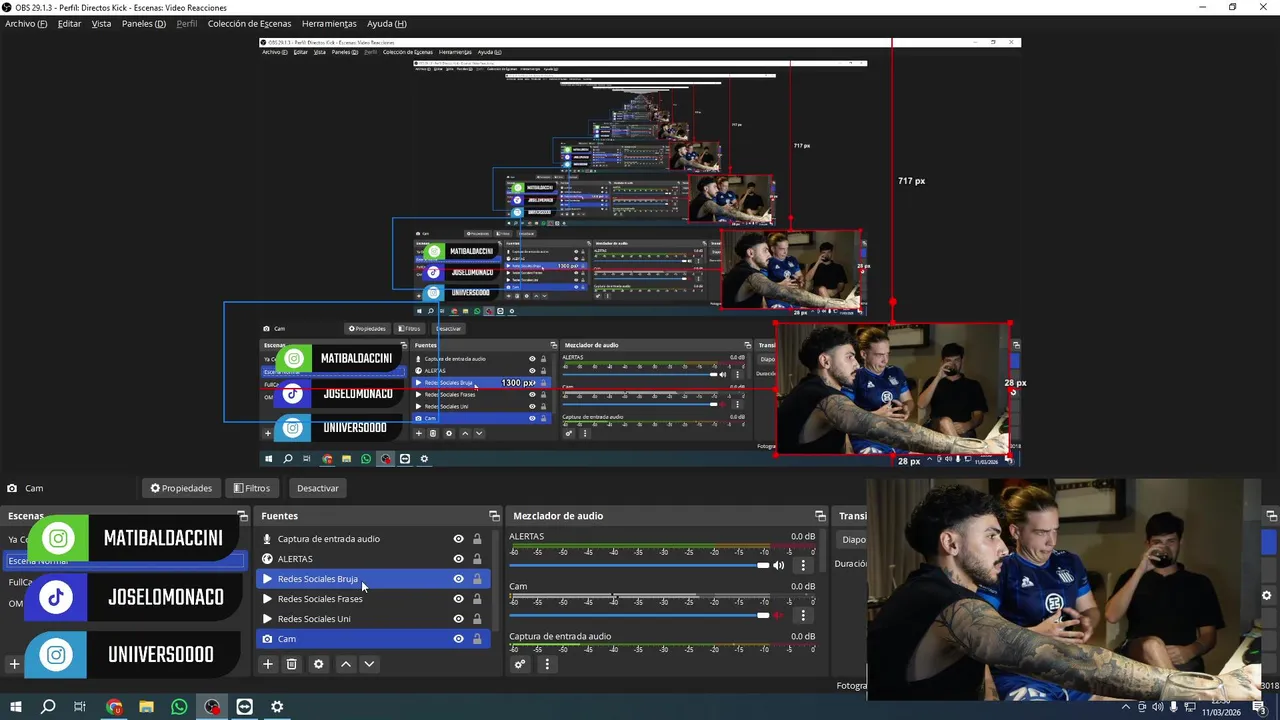The width and height of the screenshot is (1280, 720).
Task: Open Task View from taskbar
Action: point(80,707)
